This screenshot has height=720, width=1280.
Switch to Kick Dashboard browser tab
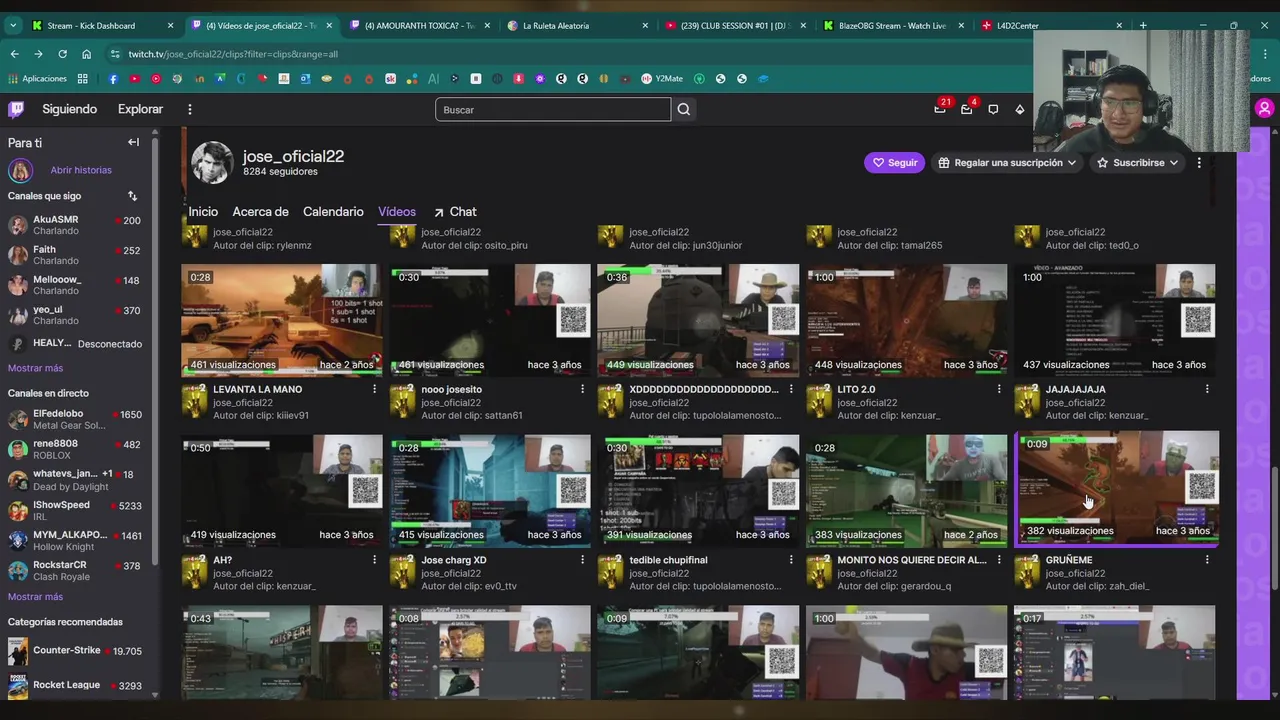click(102, 25)
